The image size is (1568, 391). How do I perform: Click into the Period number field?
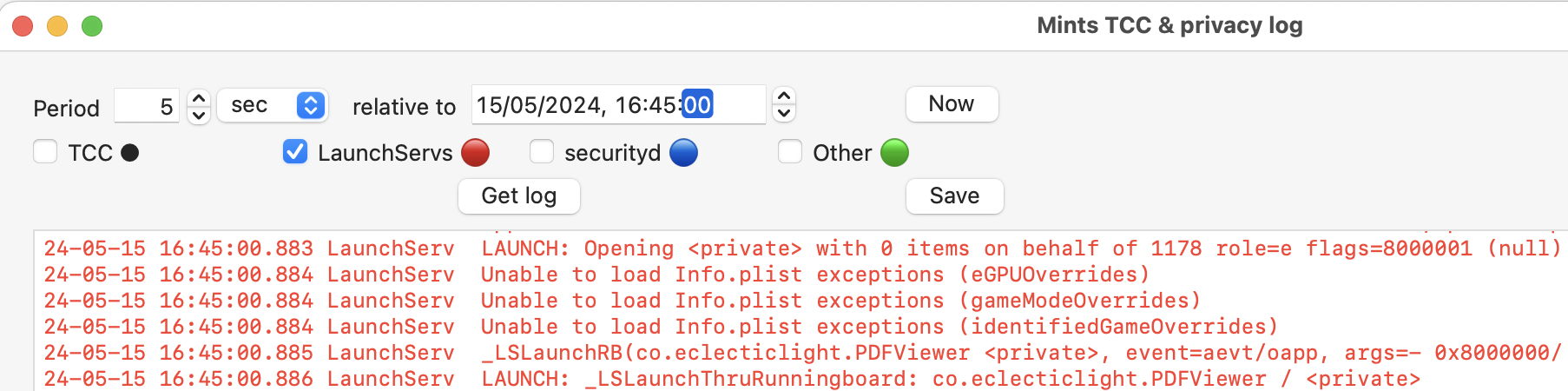tap(147, 106)
